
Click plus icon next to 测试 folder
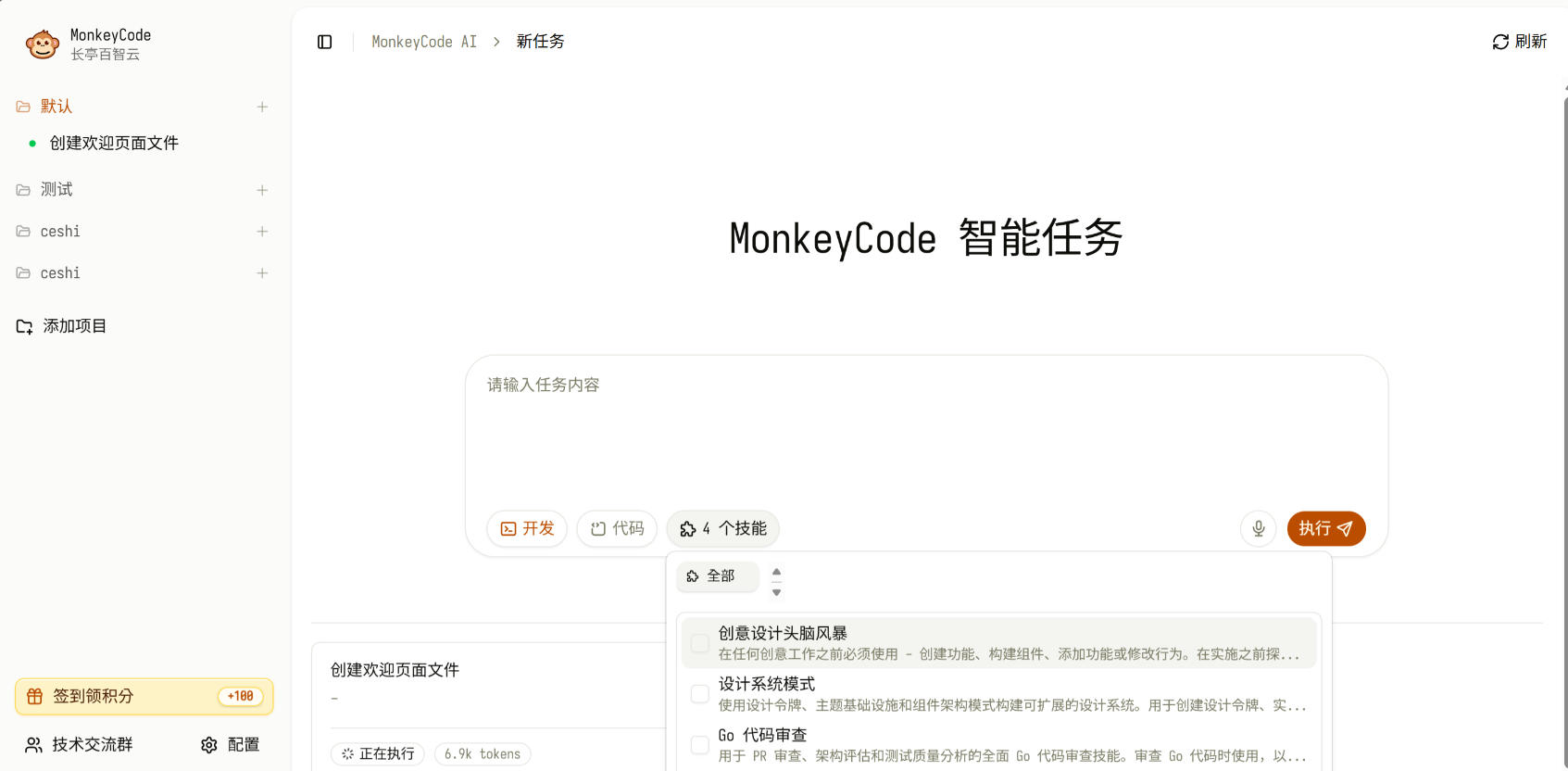tap(262, 190)
